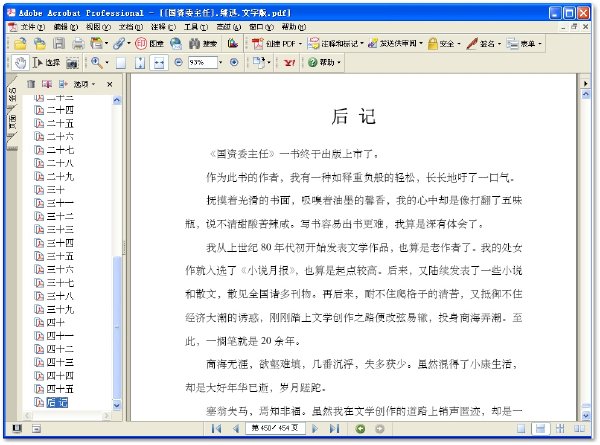
Task: Open the 视图 View menu
Action: (98, 27)
